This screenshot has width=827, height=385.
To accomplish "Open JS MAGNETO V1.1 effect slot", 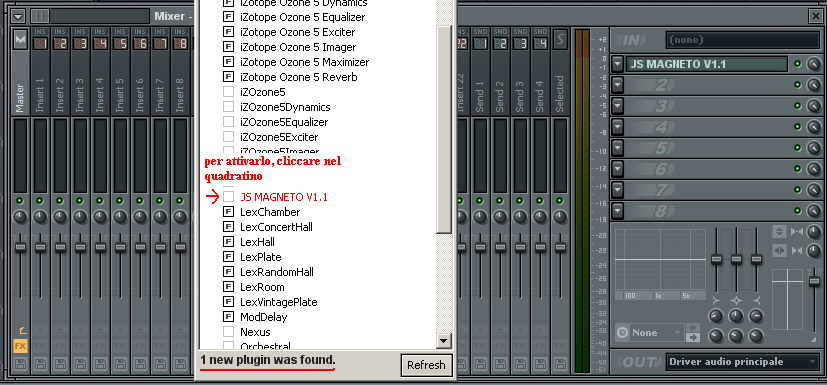I will (x=707, y=64).
